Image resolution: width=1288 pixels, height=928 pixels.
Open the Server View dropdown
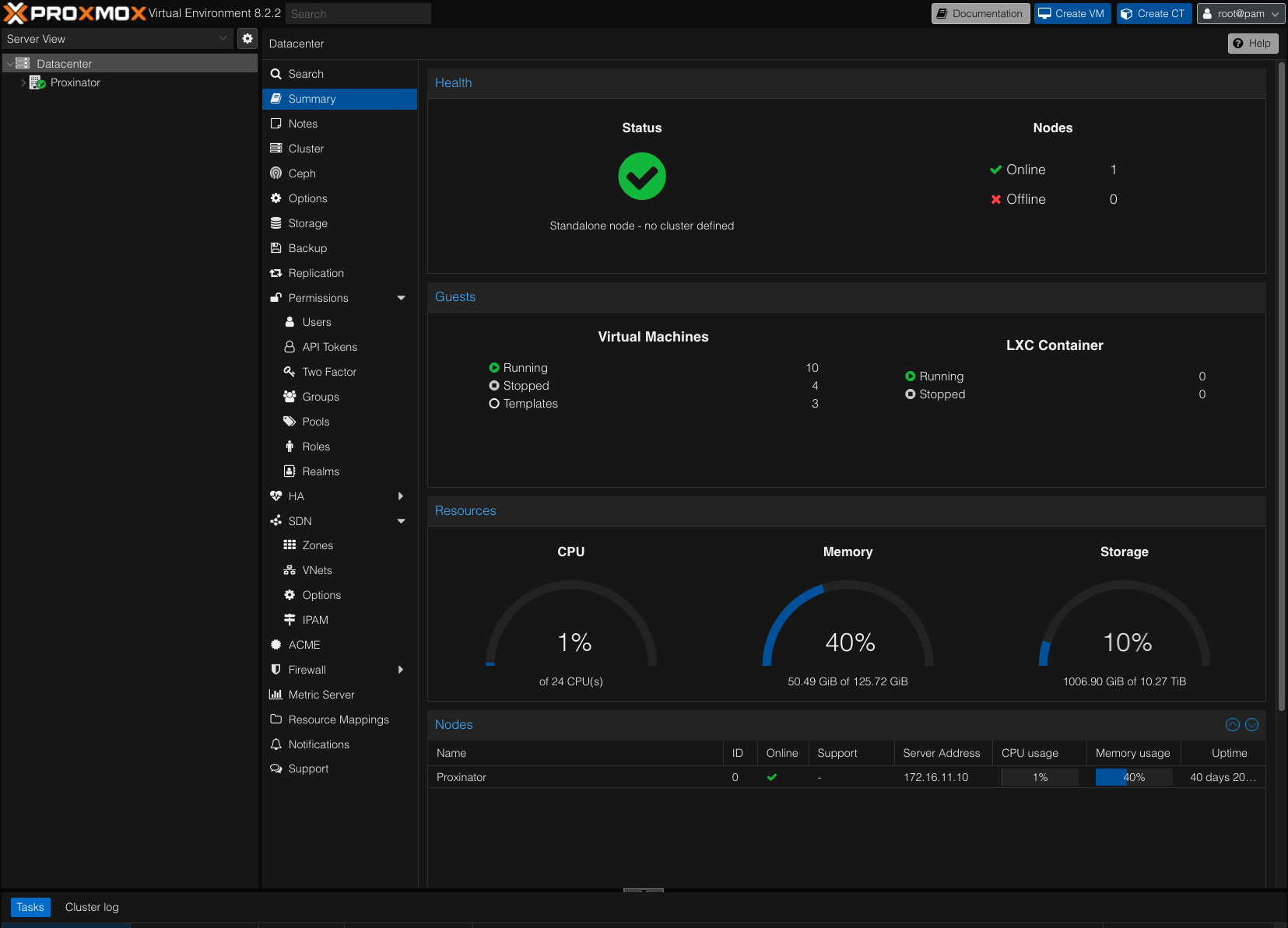tap(223, 38)
